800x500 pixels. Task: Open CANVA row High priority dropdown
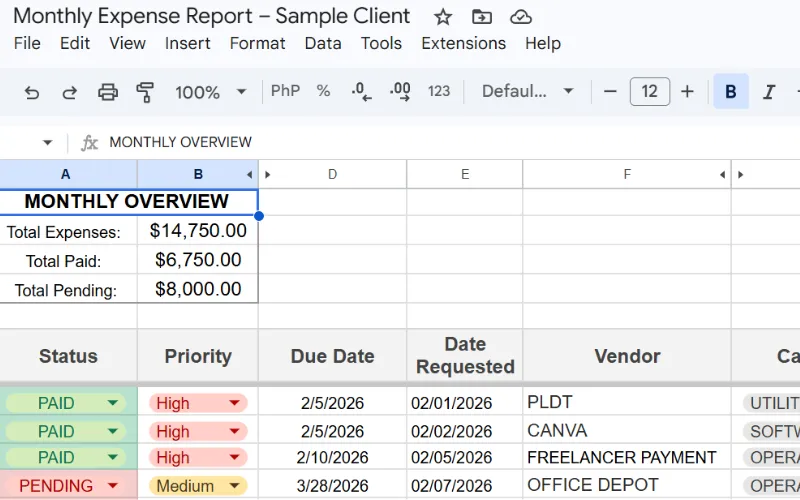[234, 431]
